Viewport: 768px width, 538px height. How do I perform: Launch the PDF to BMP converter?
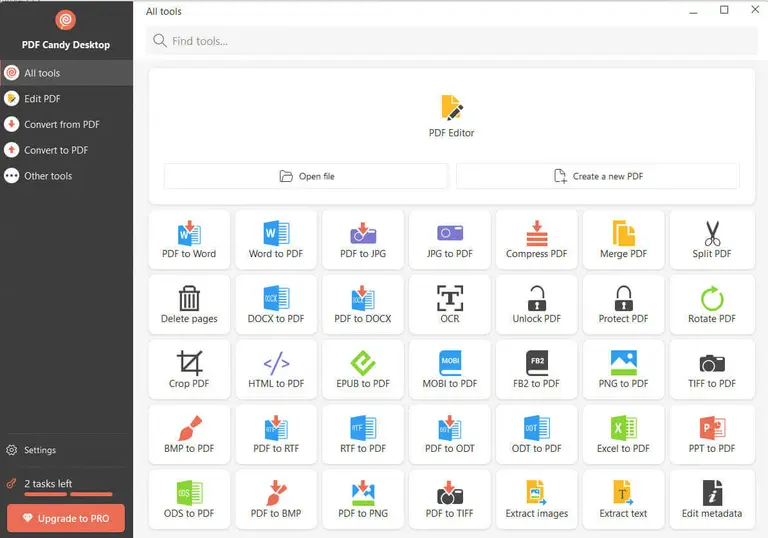(276, 499)
